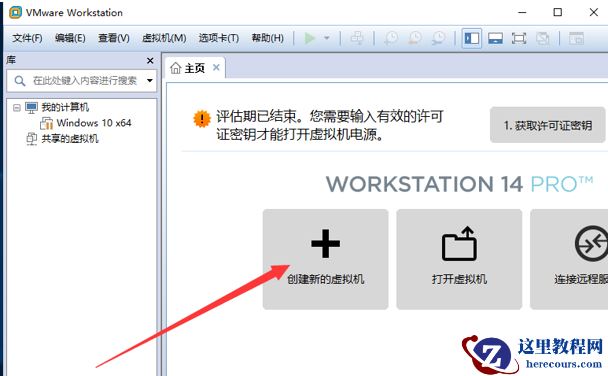Click the Unity mode toolbar icon
The image size is (608, 376).
click(542, 38)
